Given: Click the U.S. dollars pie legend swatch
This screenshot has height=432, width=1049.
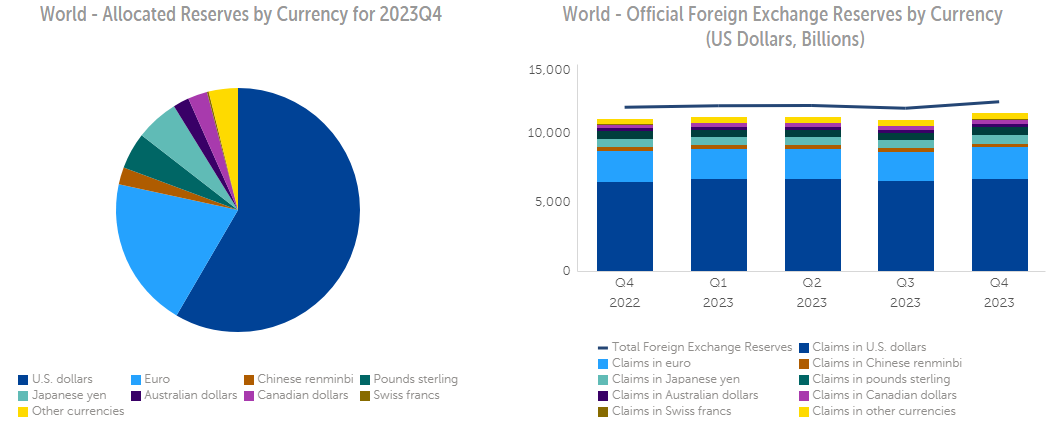Looking at the screenshot, I should 23,379.
